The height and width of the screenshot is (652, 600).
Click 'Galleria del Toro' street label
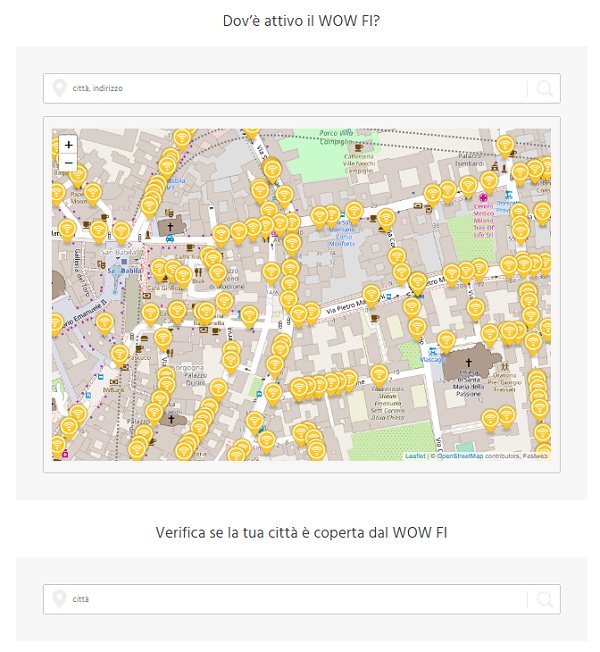81,272
